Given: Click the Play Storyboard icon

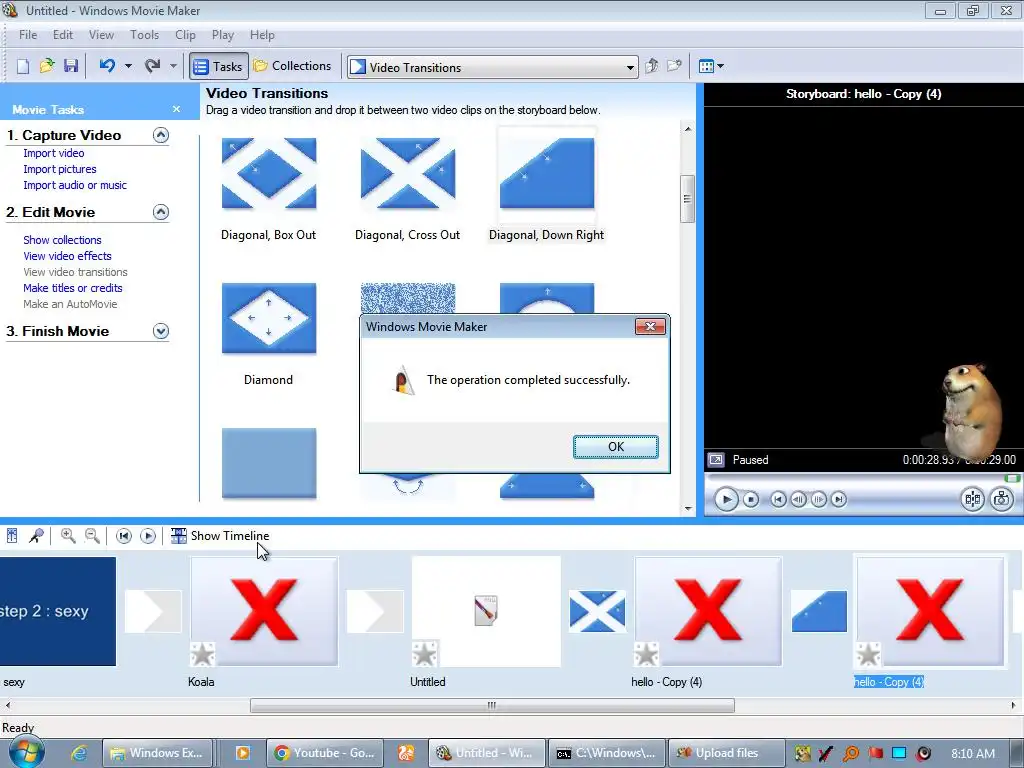Looking at the screenshot, I should tap(148, 536).
